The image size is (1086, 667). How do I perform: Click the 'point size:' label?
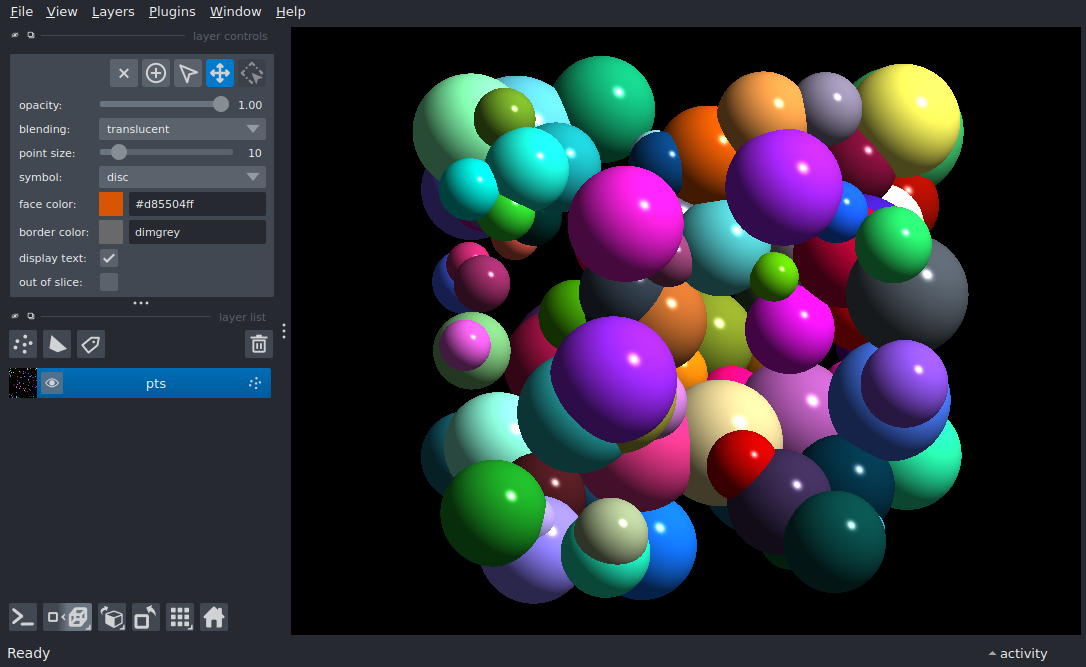point(47,153)
